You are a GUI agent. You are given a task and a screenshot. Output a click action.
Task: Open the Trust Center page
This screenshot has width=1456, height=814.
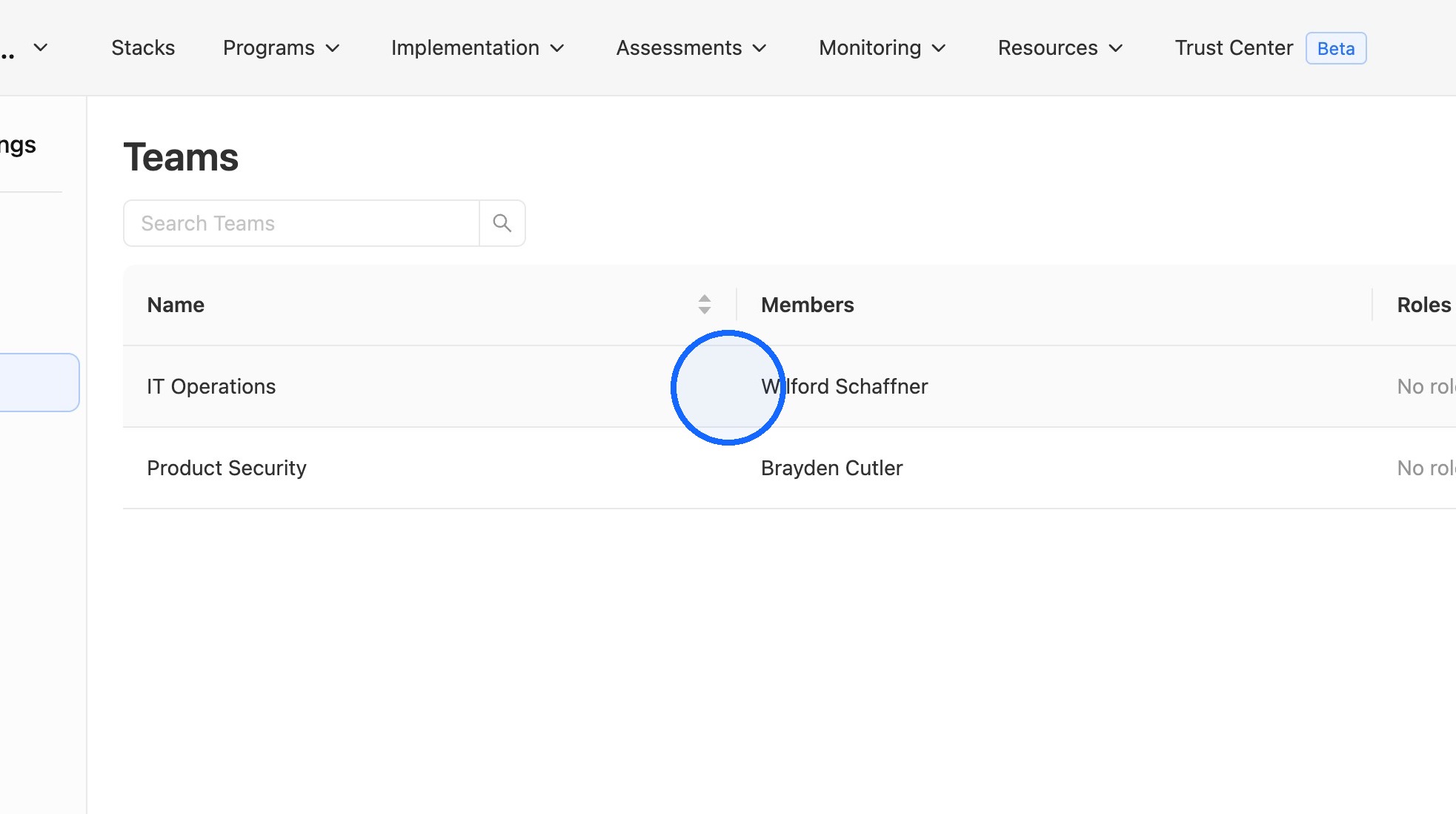1234,47
